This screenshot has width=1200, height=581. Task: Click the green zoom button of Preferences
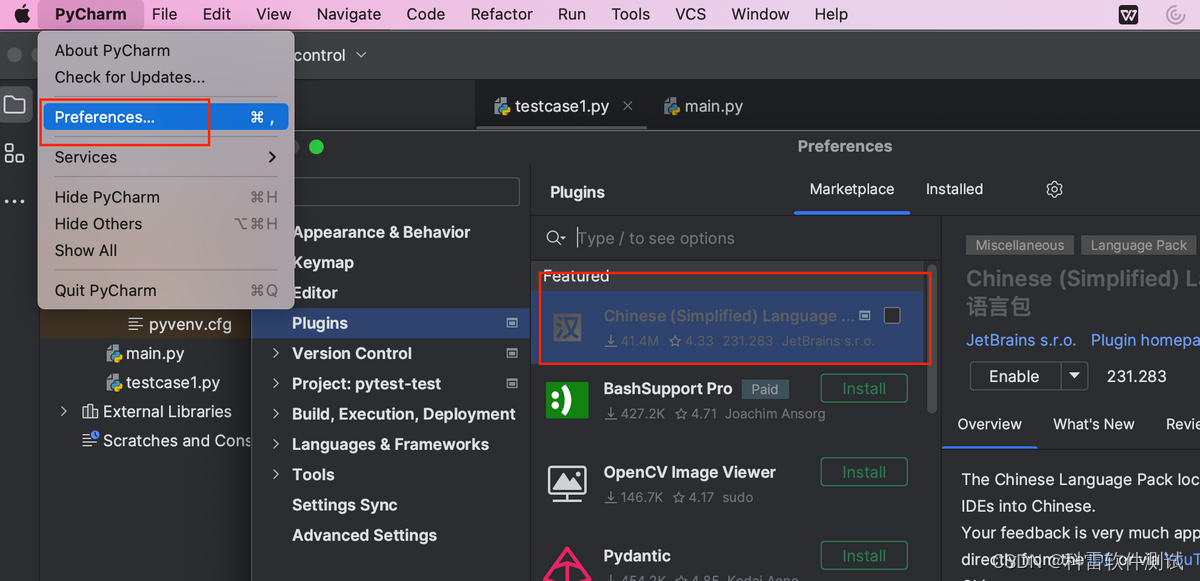pyautogui.click(x=316, y=147)
